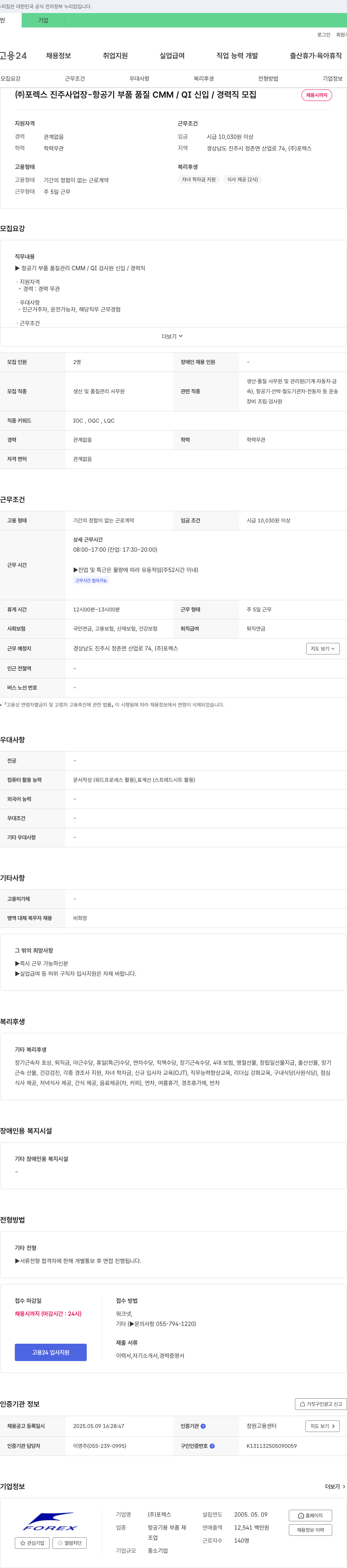Apply via 고용24 입사지원 button
Screen dimensions: 347x1568
(x=51, y=1352)
